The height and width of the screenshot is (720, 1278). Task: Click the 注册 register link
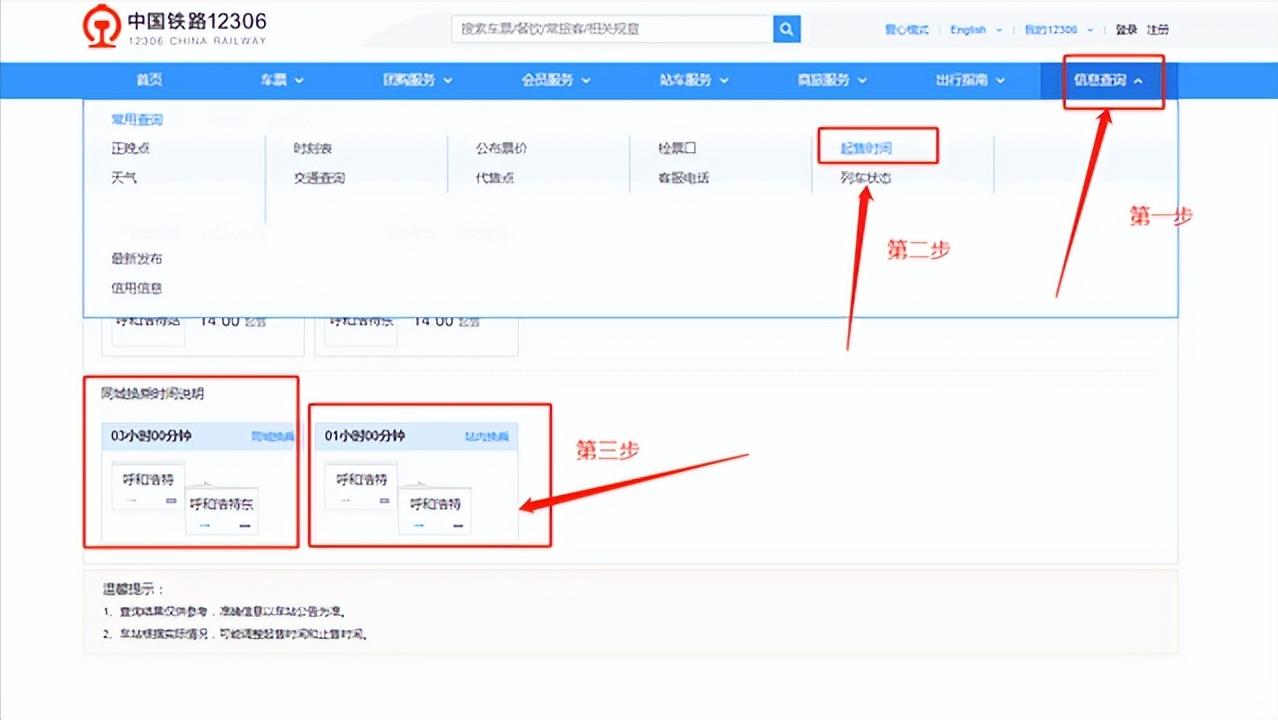point(1157,30)
